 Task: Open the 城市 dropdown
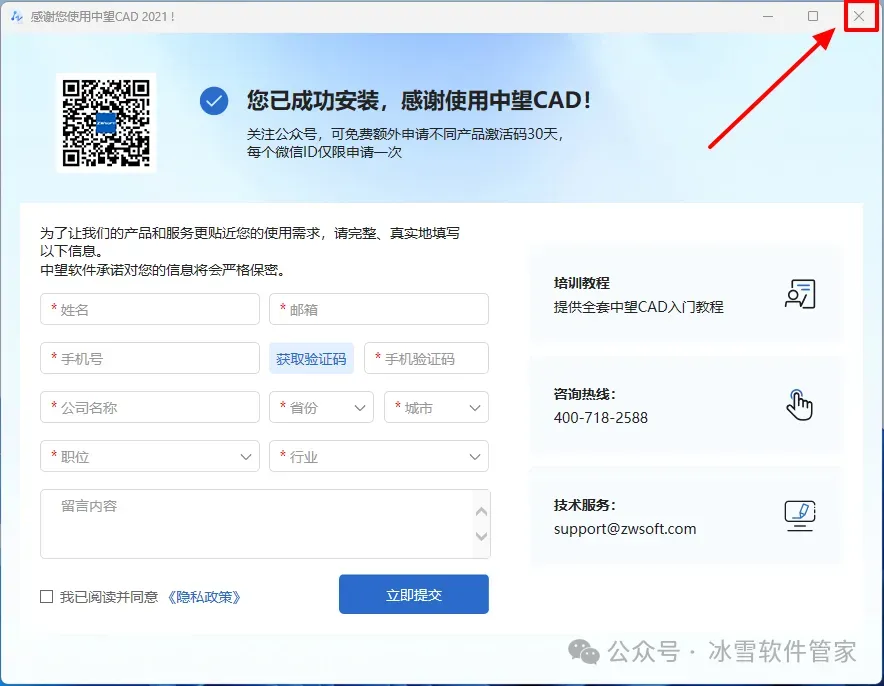point(436,408)
